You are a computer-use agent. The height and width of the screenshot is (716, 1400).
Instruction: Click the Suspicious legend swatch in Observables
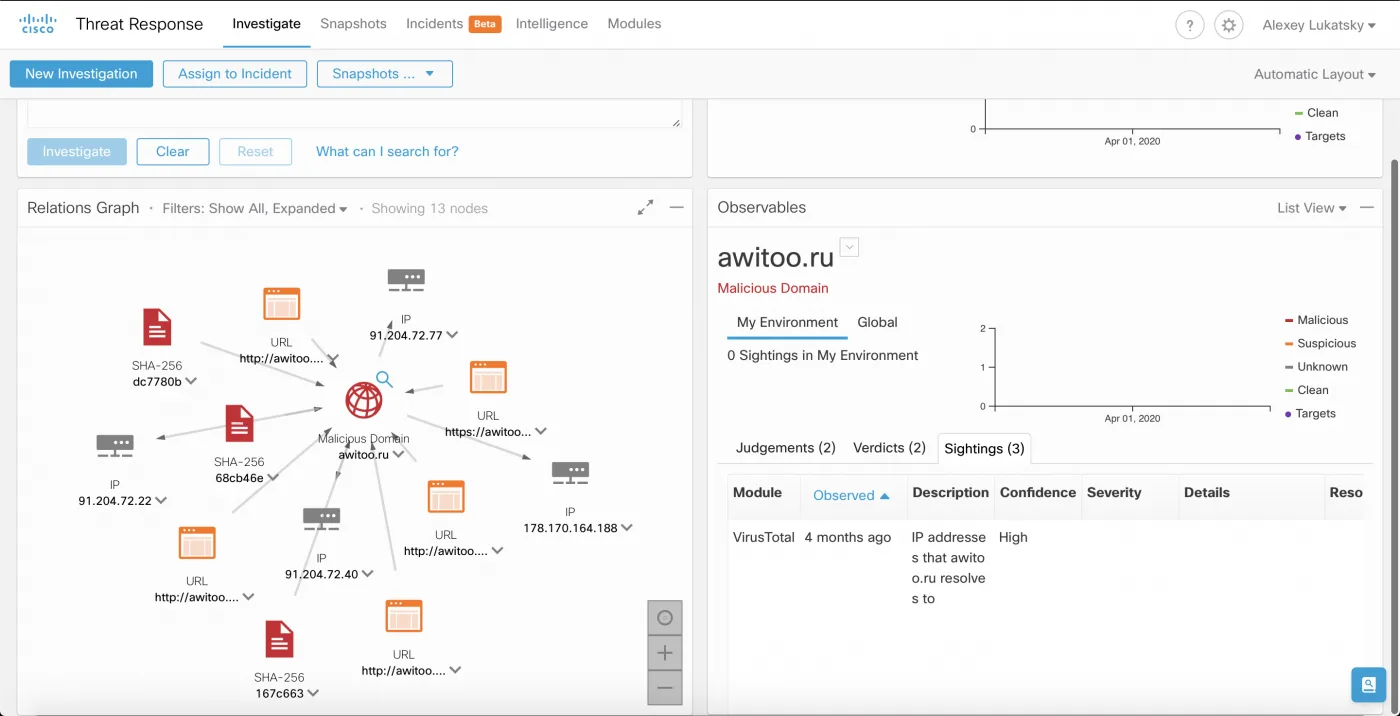pos(1289,343)
